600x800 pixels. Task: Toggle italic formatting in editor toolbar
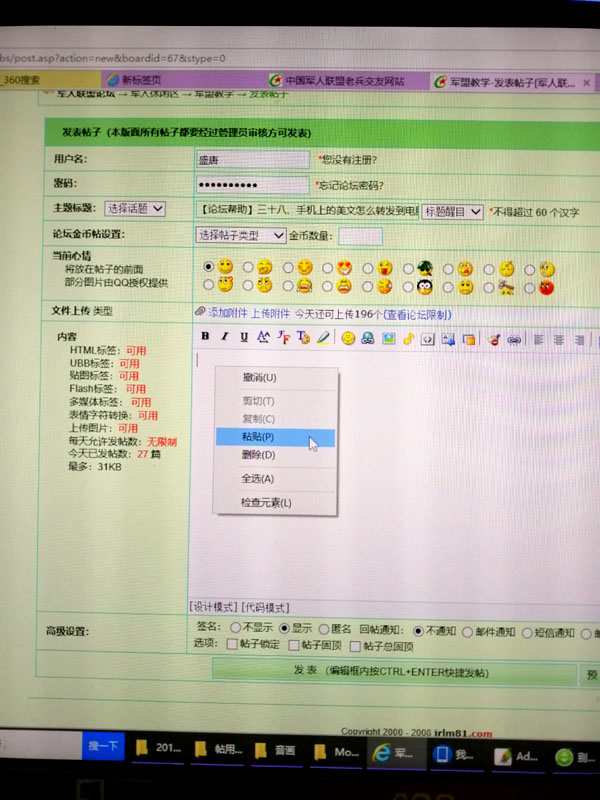224,336
